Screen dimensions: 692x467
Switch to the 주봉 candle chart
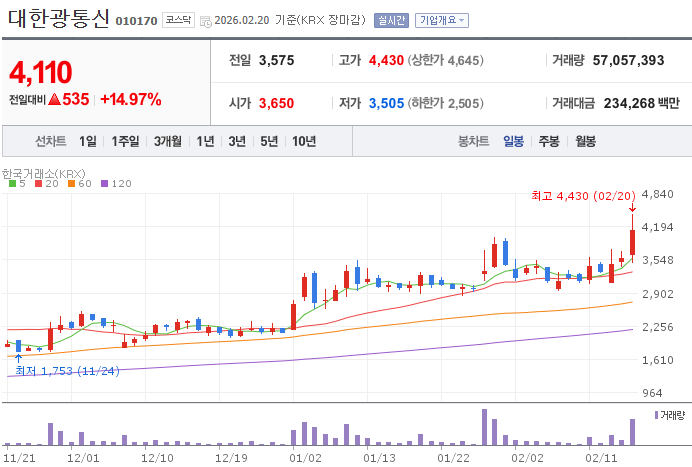click(x=549, y=141)
